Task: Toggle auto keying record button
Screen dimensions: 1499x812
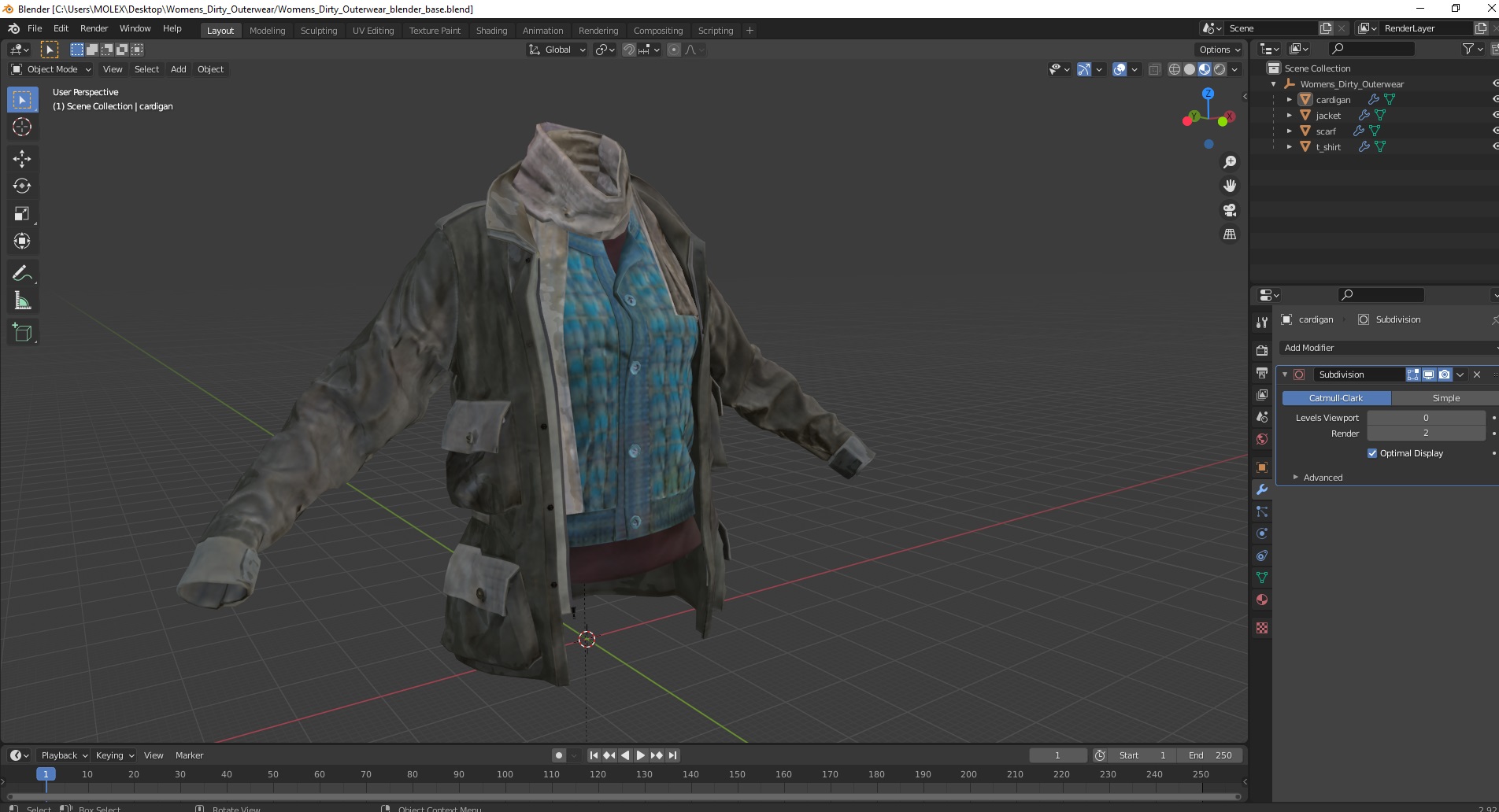Action: [559, 755]
